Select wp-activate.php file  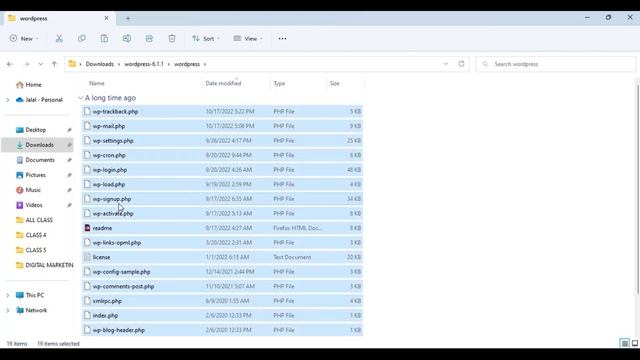(x=222, y=213)
